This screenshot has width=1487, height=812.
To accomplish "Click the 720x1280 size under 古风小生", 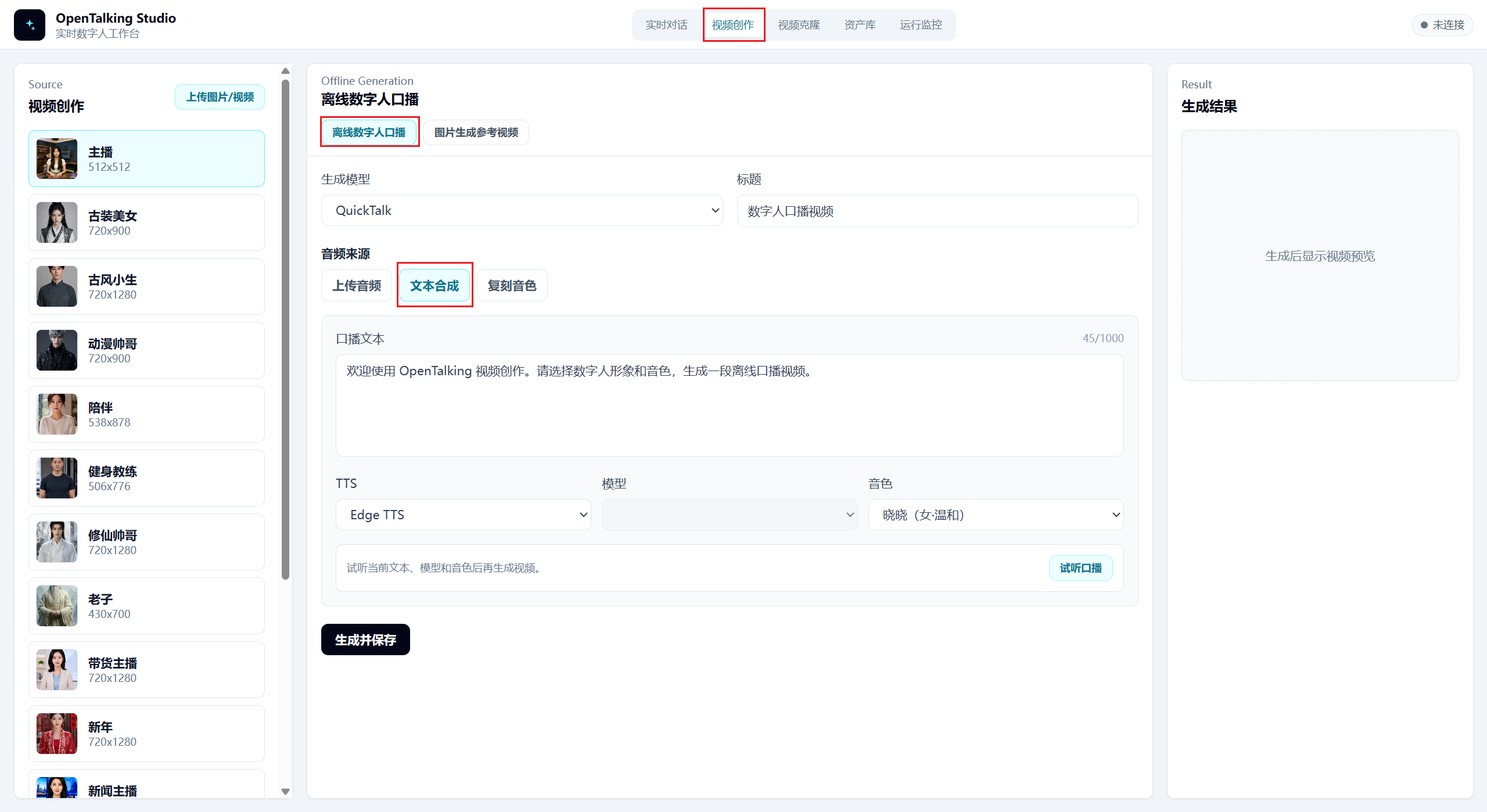I will click(x=112, y=294).
